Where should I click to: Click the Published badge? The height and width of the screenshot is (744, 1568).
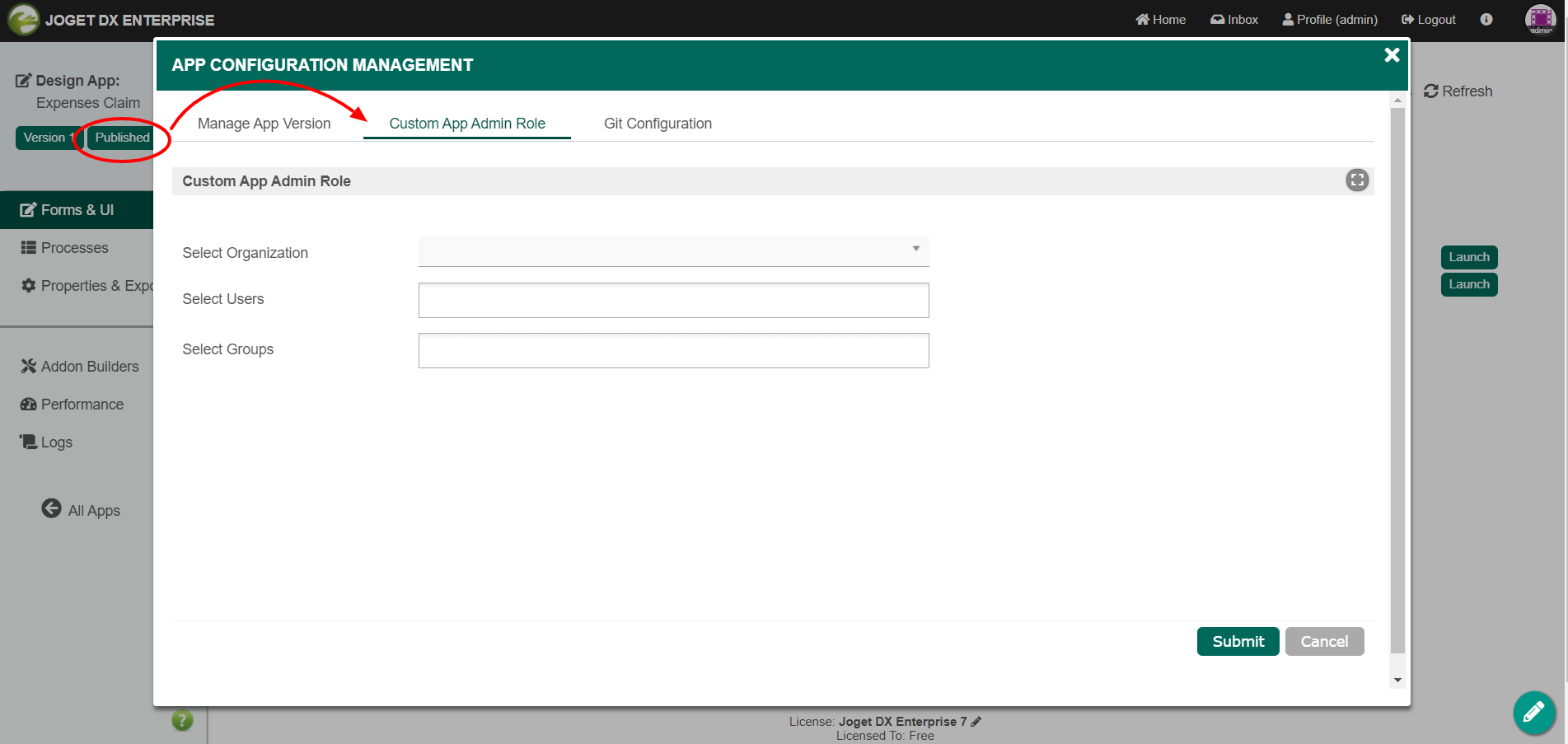(121, 138)
